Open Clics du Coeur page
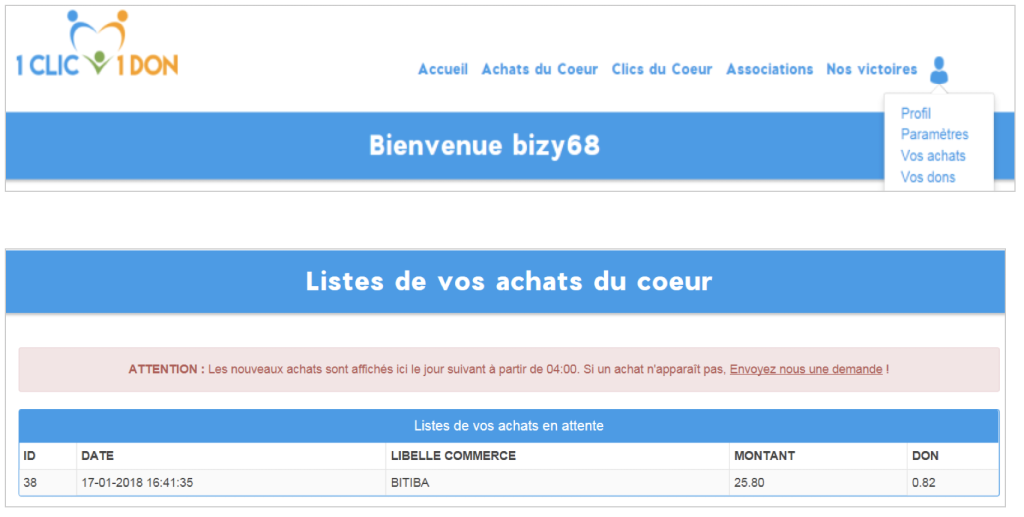The height and width of the screenshot is (517, 1024). [x=662, y=69]
